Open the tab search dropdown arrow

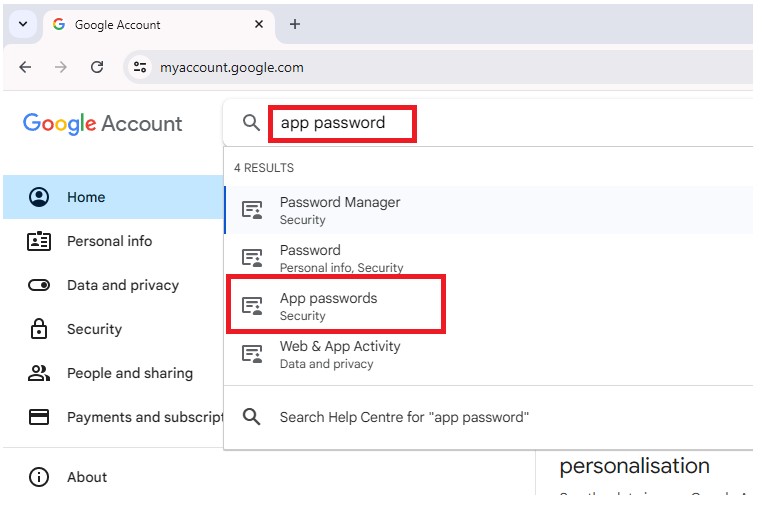point(23,24)
